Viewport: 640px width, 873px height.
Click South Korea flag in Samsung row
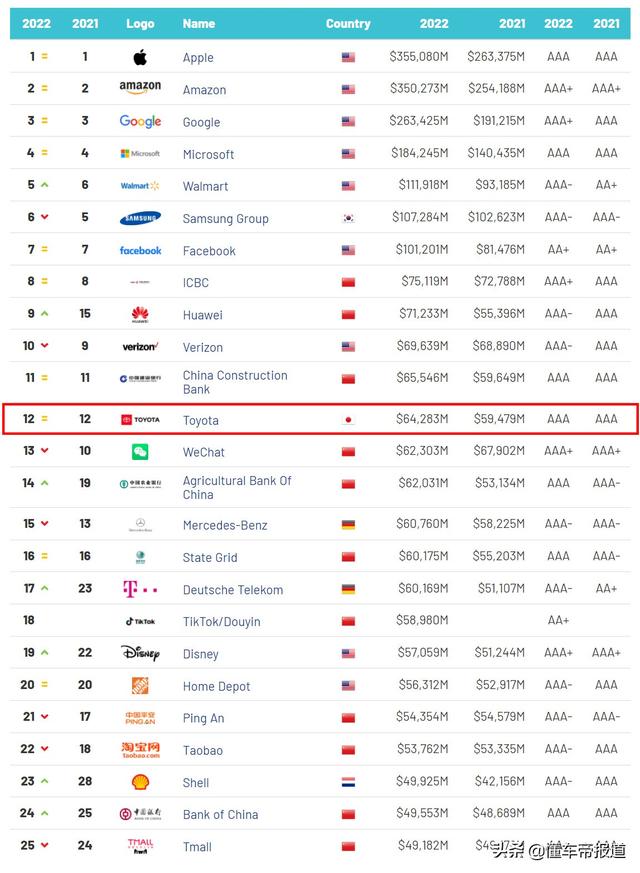pos(348,218)
